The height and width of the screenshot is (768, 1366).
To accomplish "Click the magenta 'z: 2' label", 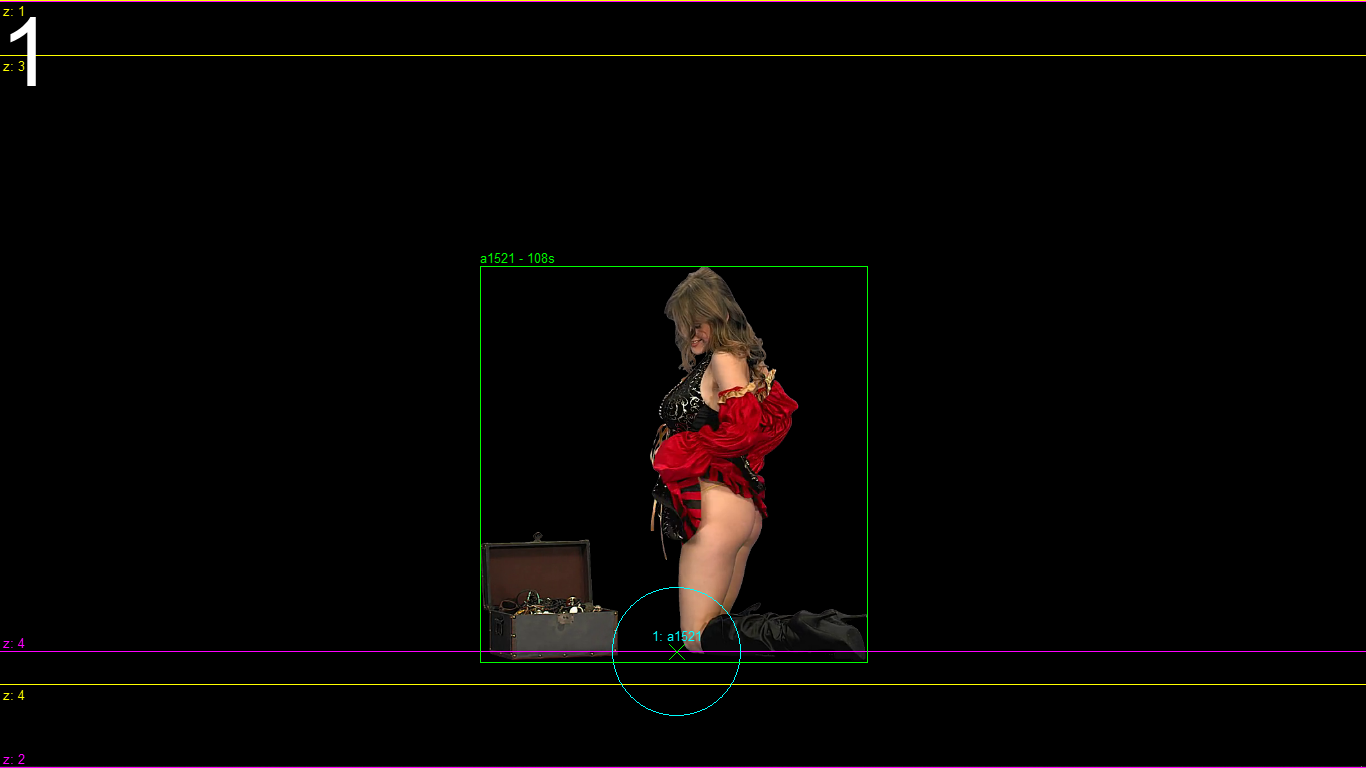I will pos(14,759).
